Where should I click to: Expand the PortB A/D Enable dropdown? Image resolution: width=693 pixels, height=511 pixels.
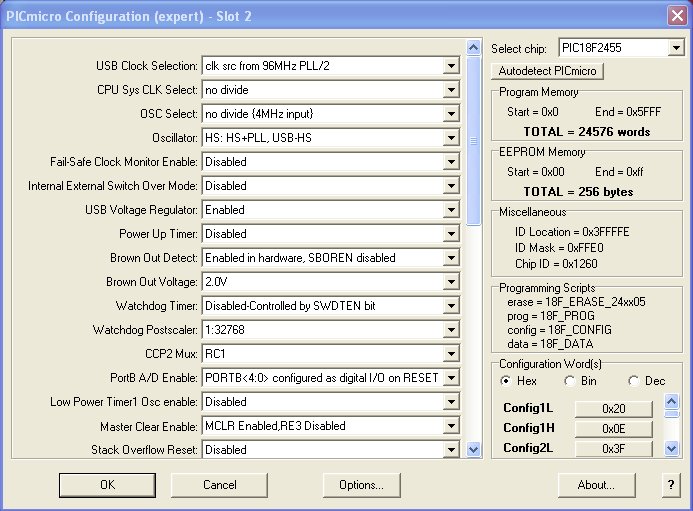click(451, 378)
